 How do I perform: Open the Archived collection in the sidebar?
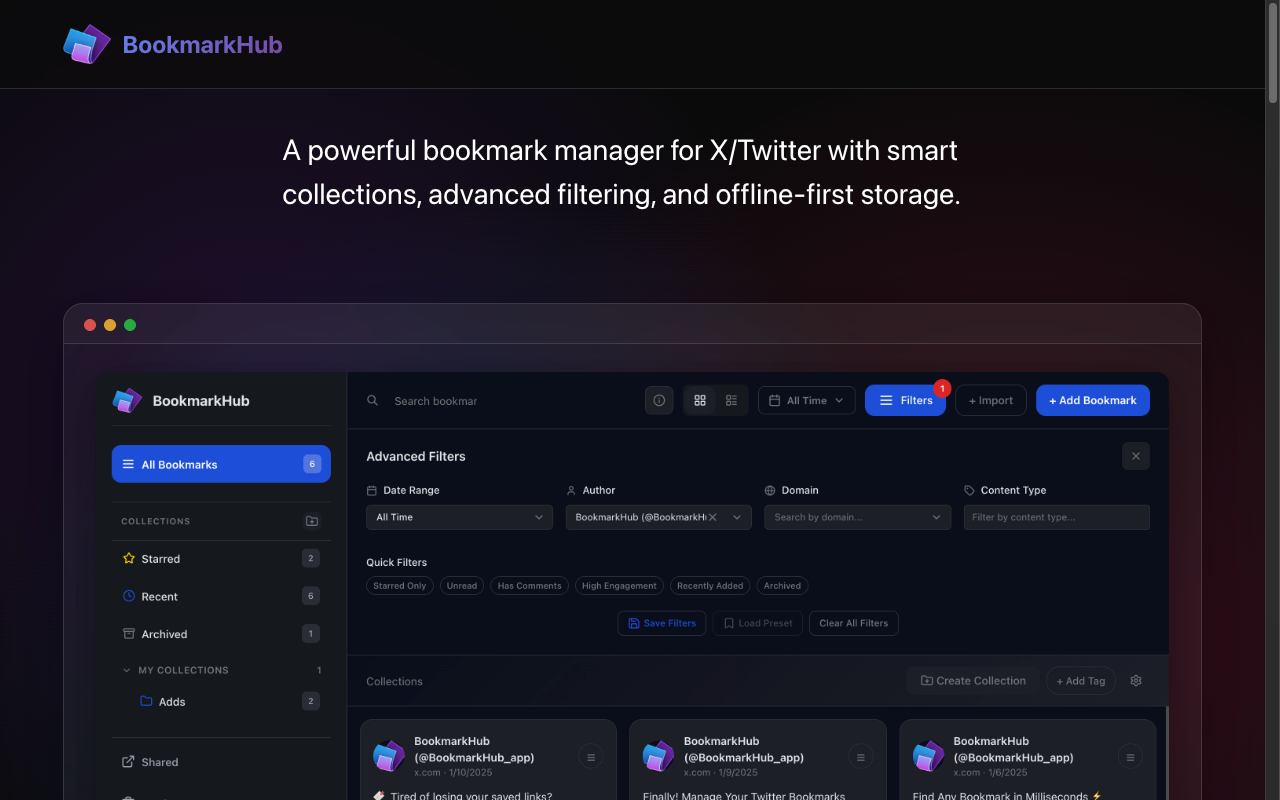pyautogui.click(x=221, y=634)
